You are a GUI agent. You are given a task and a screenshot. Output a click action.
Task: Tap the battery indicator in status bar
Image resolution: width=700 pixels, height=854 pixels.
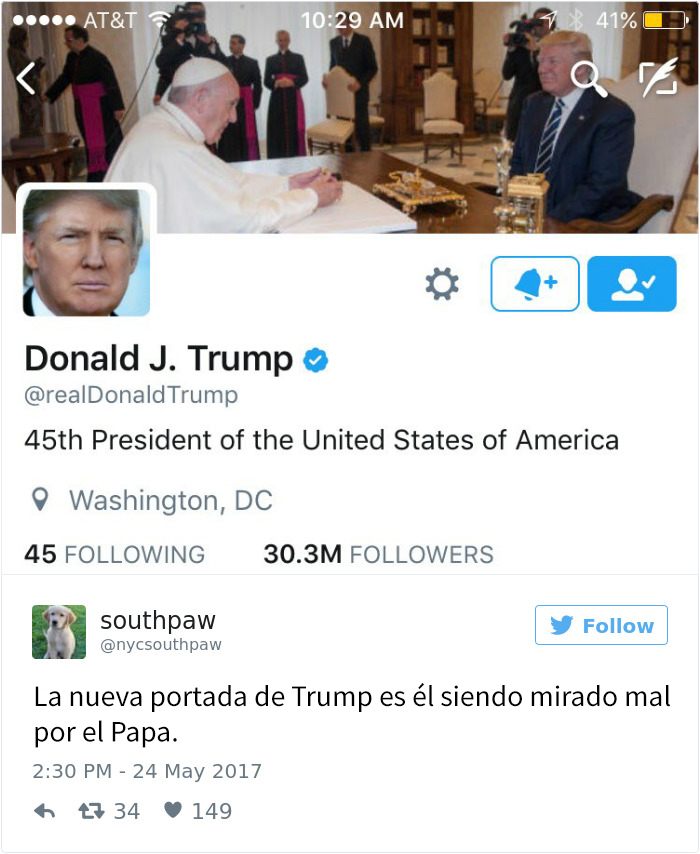click(x=666, y=21)
